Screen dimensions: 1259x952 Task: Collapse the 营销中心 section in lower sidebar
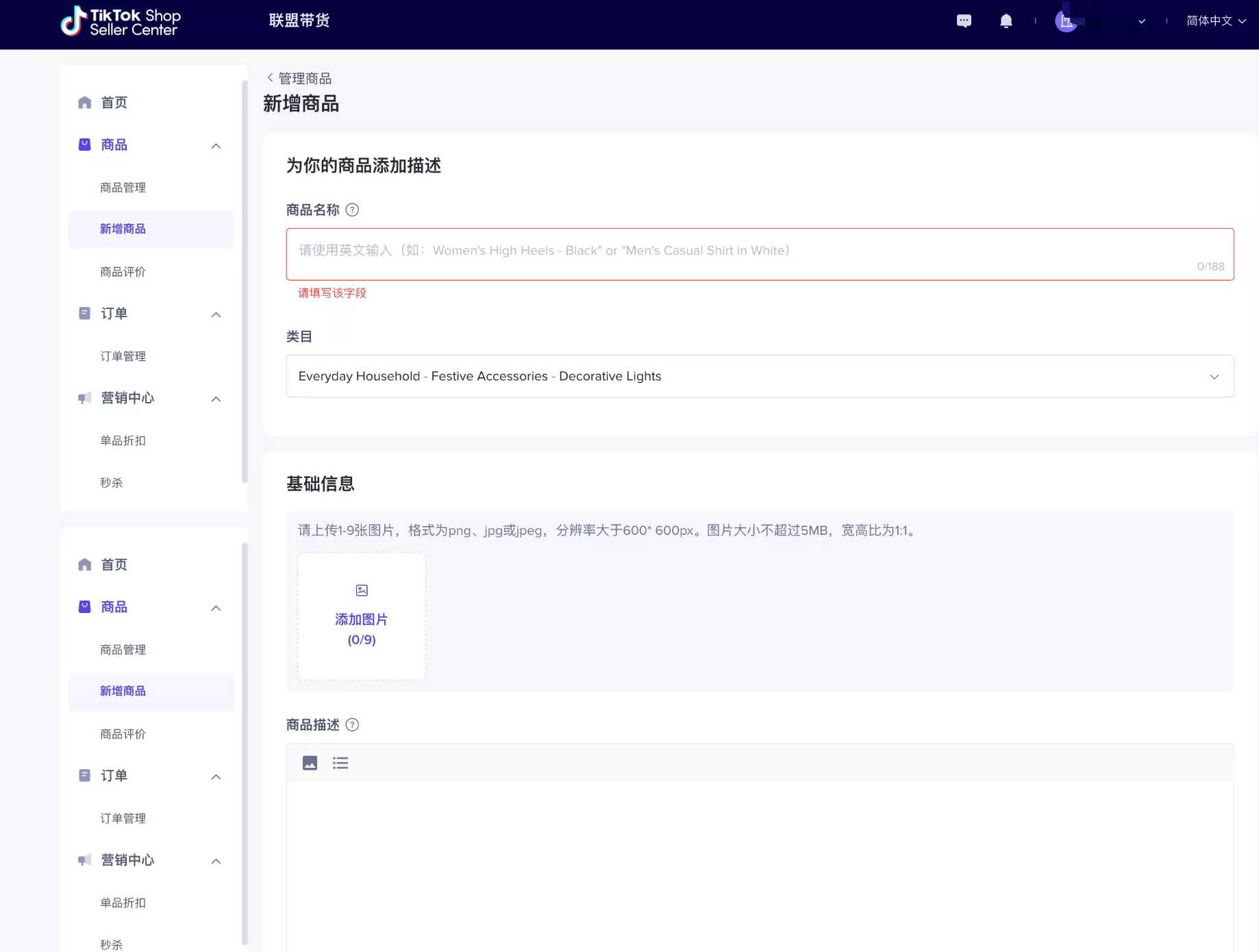tap(216, 861)
